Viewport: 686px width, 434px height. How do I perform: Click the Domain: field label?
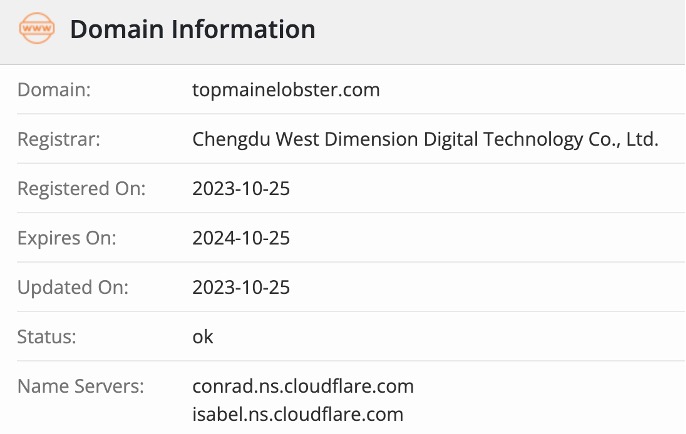(x=55, y=90)
